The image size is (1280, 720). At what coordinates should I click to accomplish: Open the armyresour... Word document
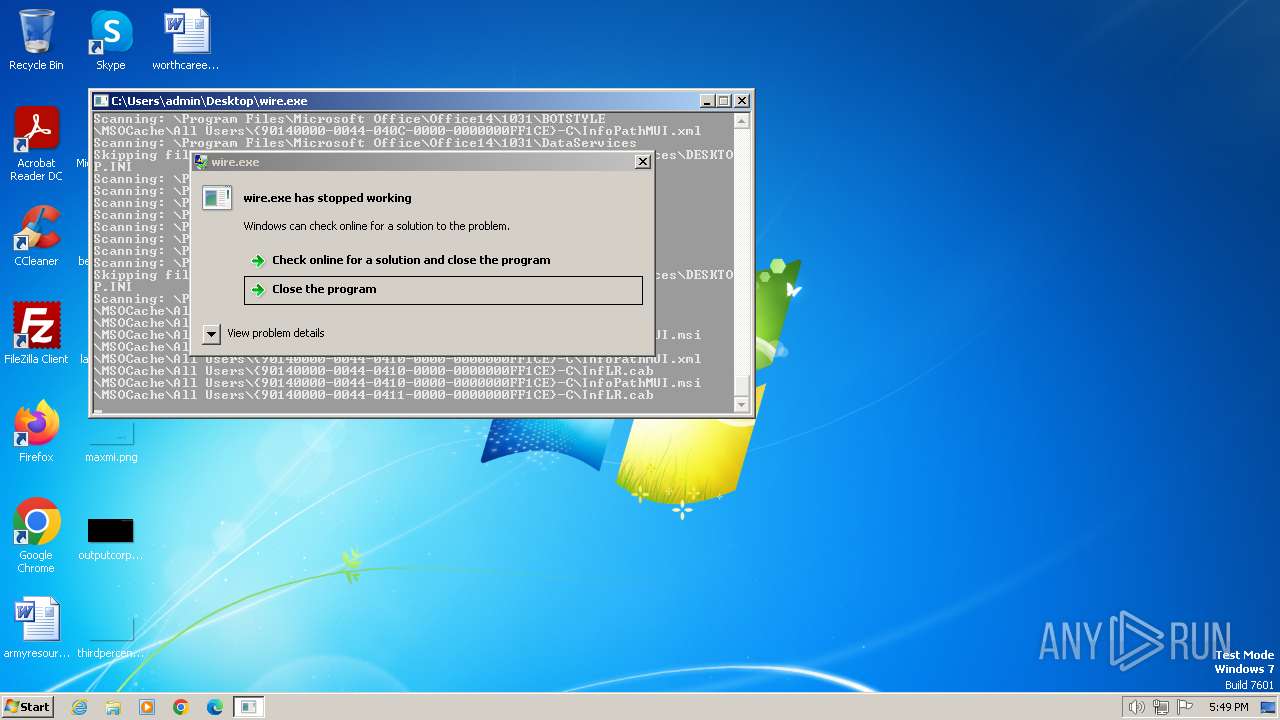(36, 628)
